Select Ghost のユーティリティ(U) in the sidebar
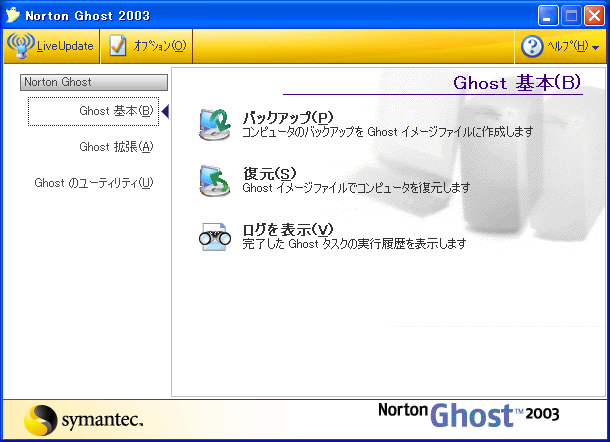This screenshot has width=610, height=442. click(94, 183)
